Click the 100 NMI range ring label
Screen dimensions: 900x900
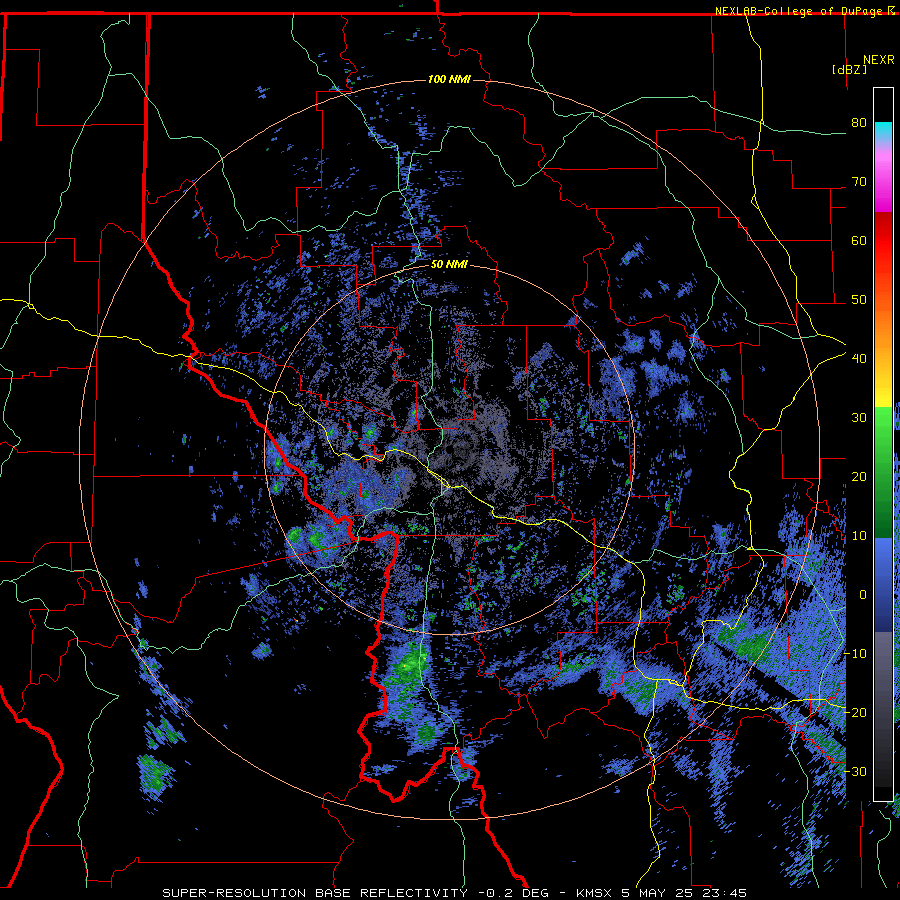449,79
